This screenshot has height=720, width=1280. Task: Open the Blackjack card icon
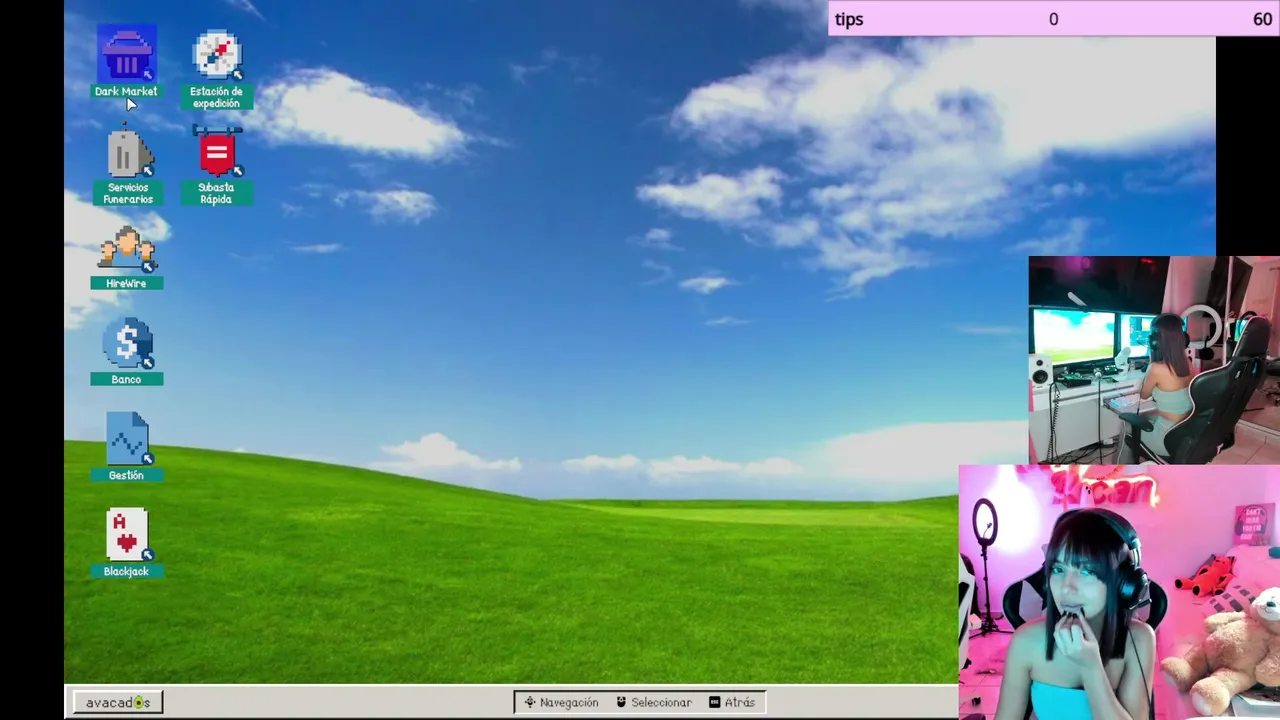(127, 535)
